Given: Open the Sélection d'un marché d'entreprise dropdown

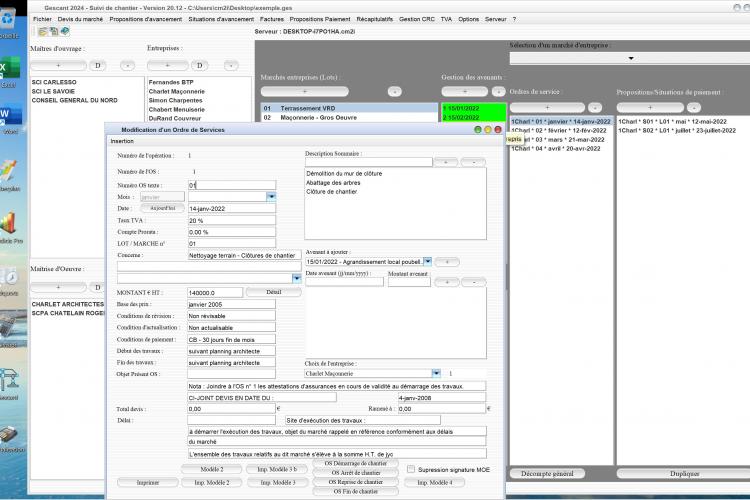Looking at the screenshot, I should [x=629, y=58].
